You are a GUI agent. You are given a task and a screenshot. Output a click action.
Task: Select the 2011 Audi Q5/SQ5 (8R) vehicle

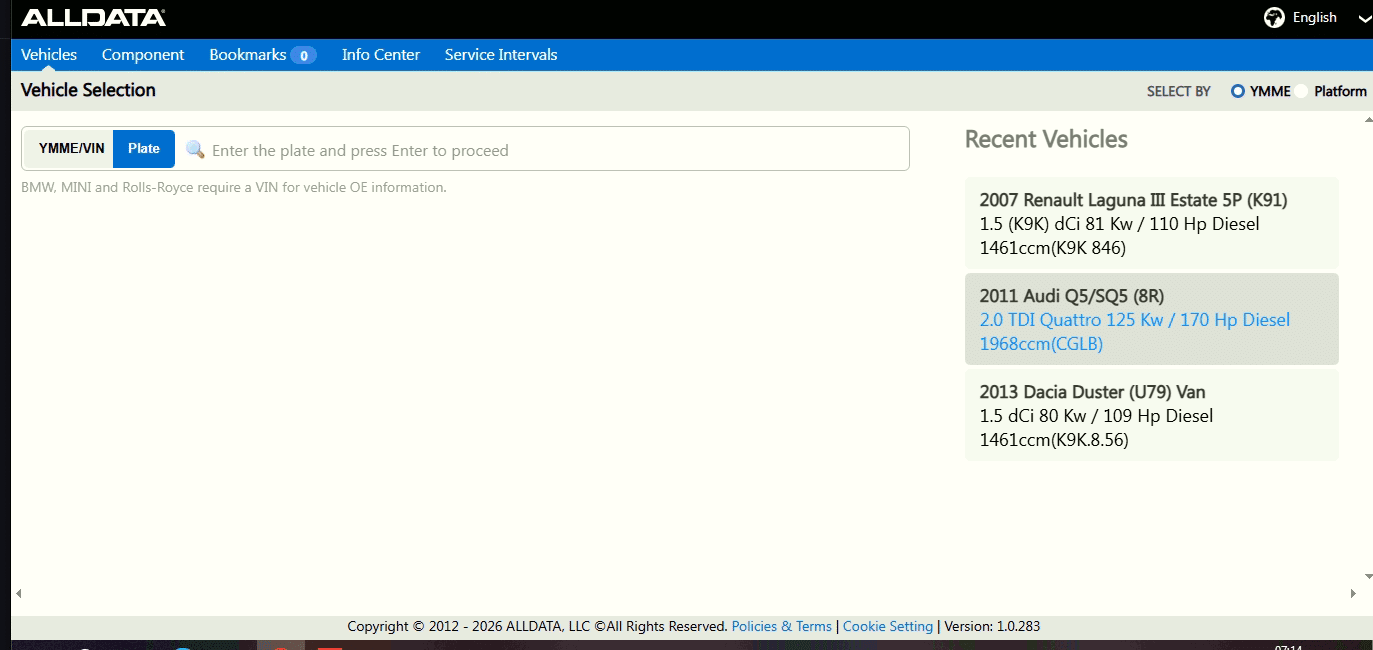(x=1151, y=319)
